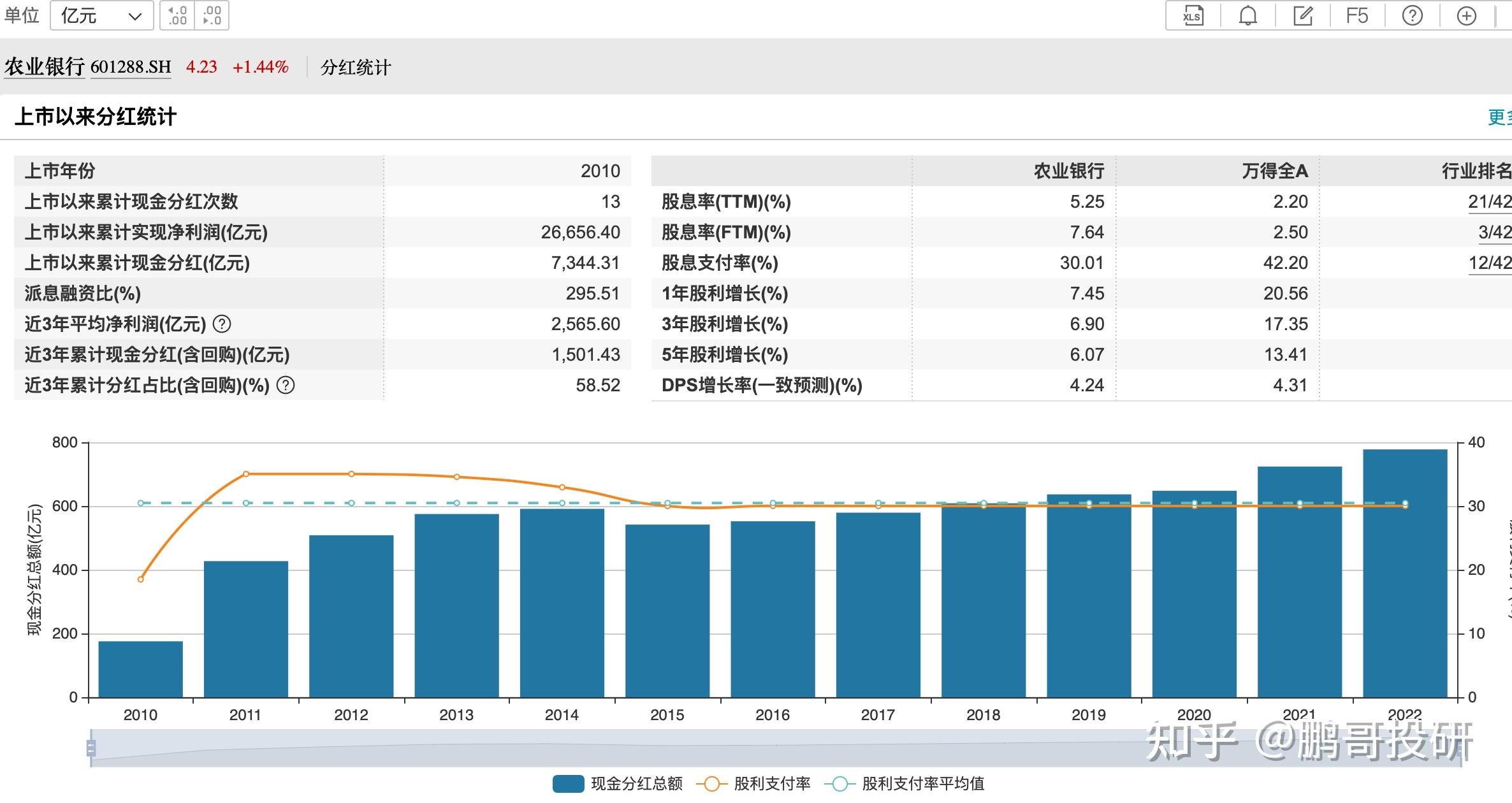Open help via question mark icon
1512x803 pixels.
coord(1412,16)
